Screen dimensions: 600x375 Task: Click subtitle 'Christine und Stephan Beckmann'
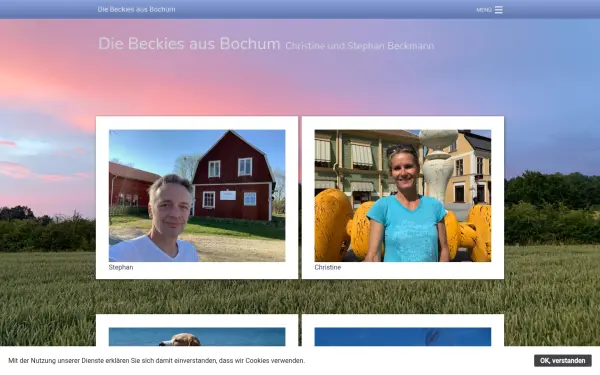point(360,46)
